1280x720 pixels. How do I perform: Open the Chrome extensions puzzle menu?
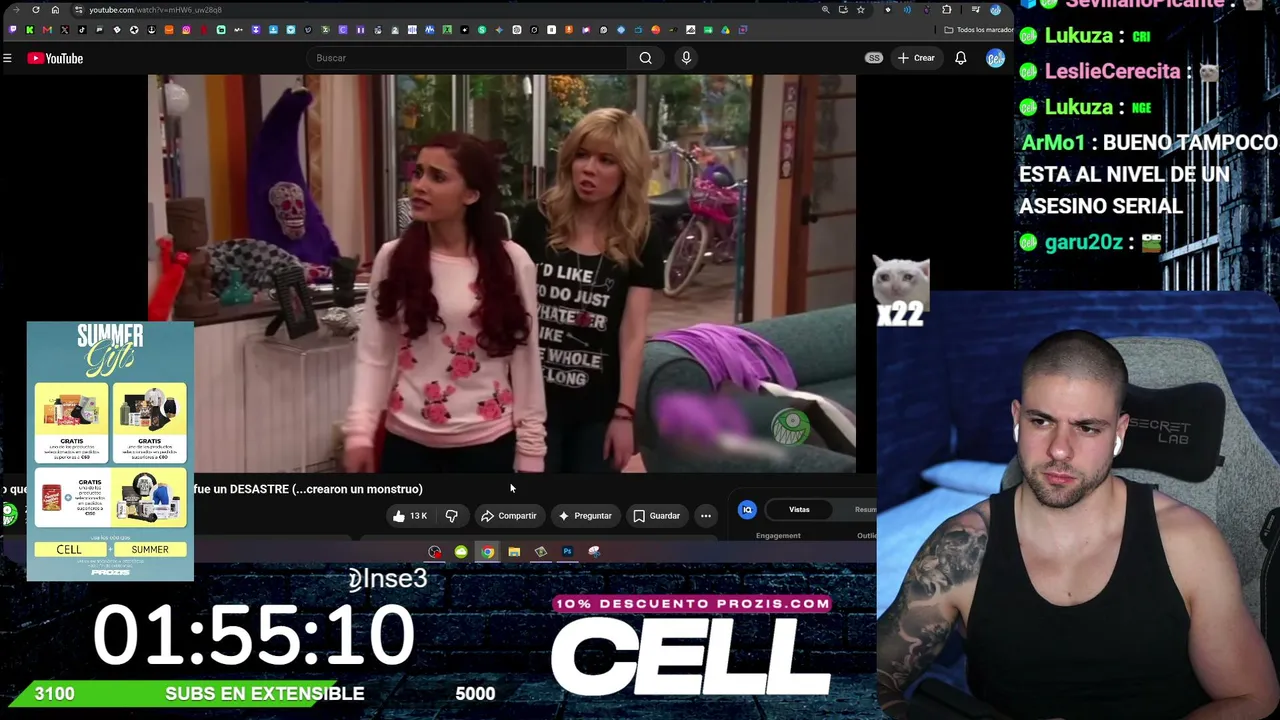[x=947, y=10]
